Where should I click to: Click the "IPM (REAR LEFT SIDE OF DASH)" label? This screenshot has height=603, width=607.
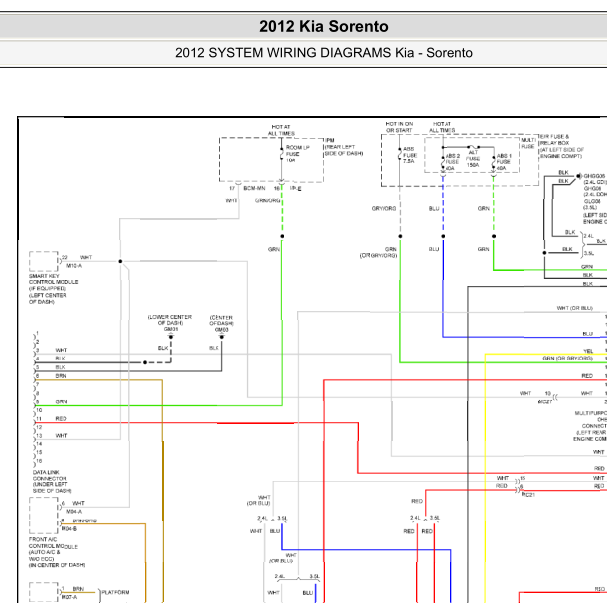[x=344, y=147]
